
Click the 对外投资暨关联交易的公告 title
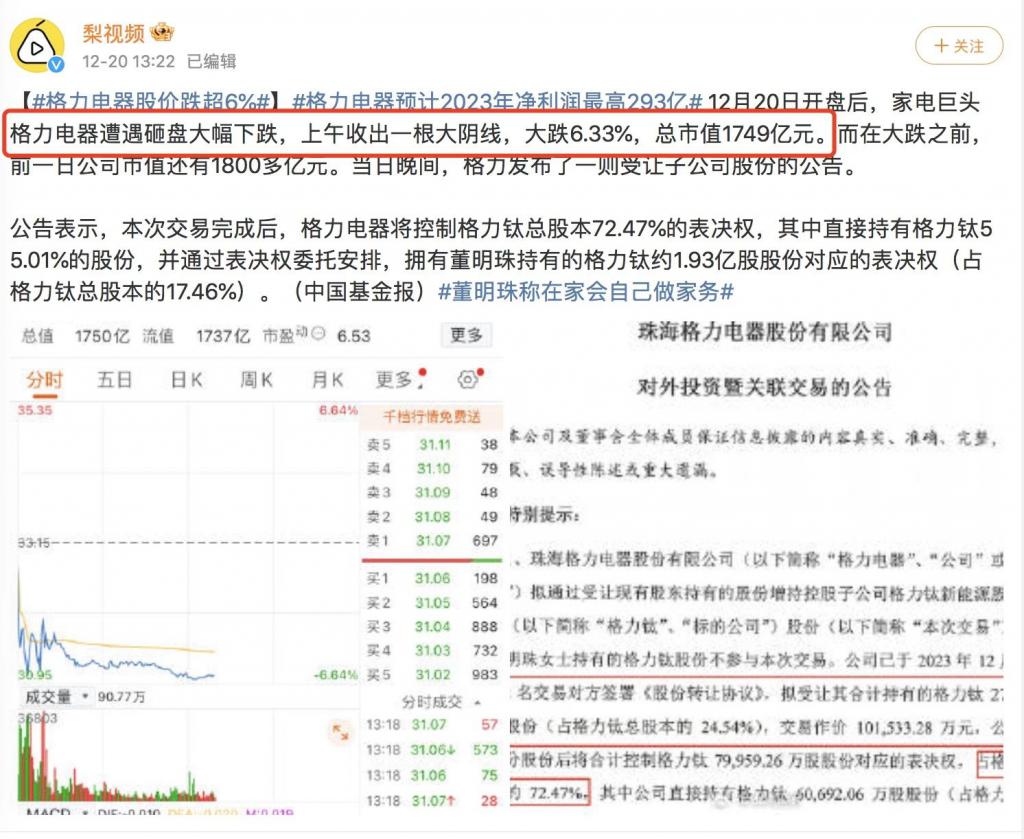pos(764,387)
